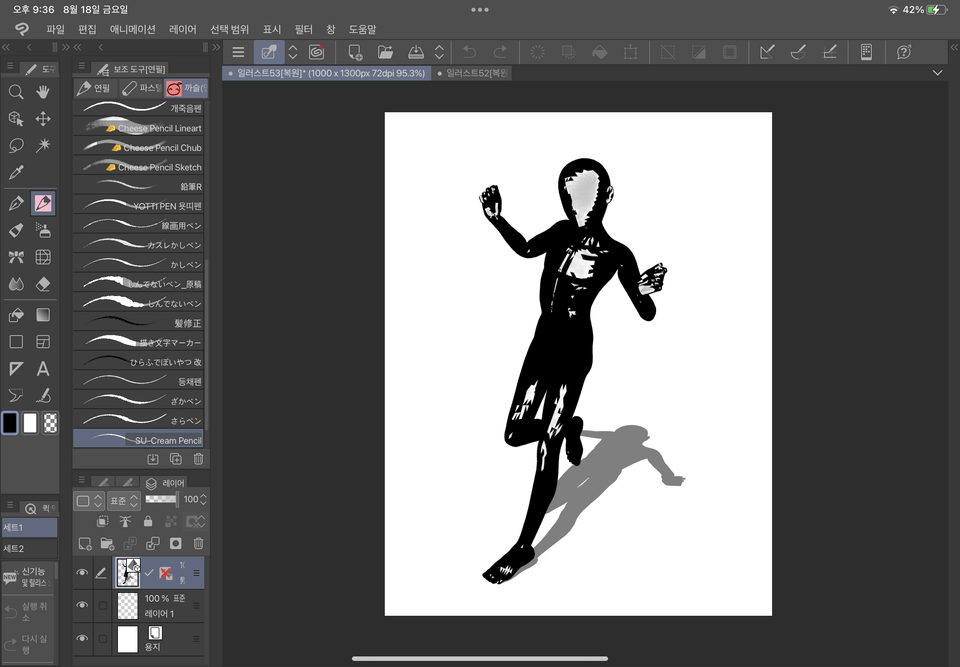Click the Undo arrow in command bar

click(x=470, y=52)
